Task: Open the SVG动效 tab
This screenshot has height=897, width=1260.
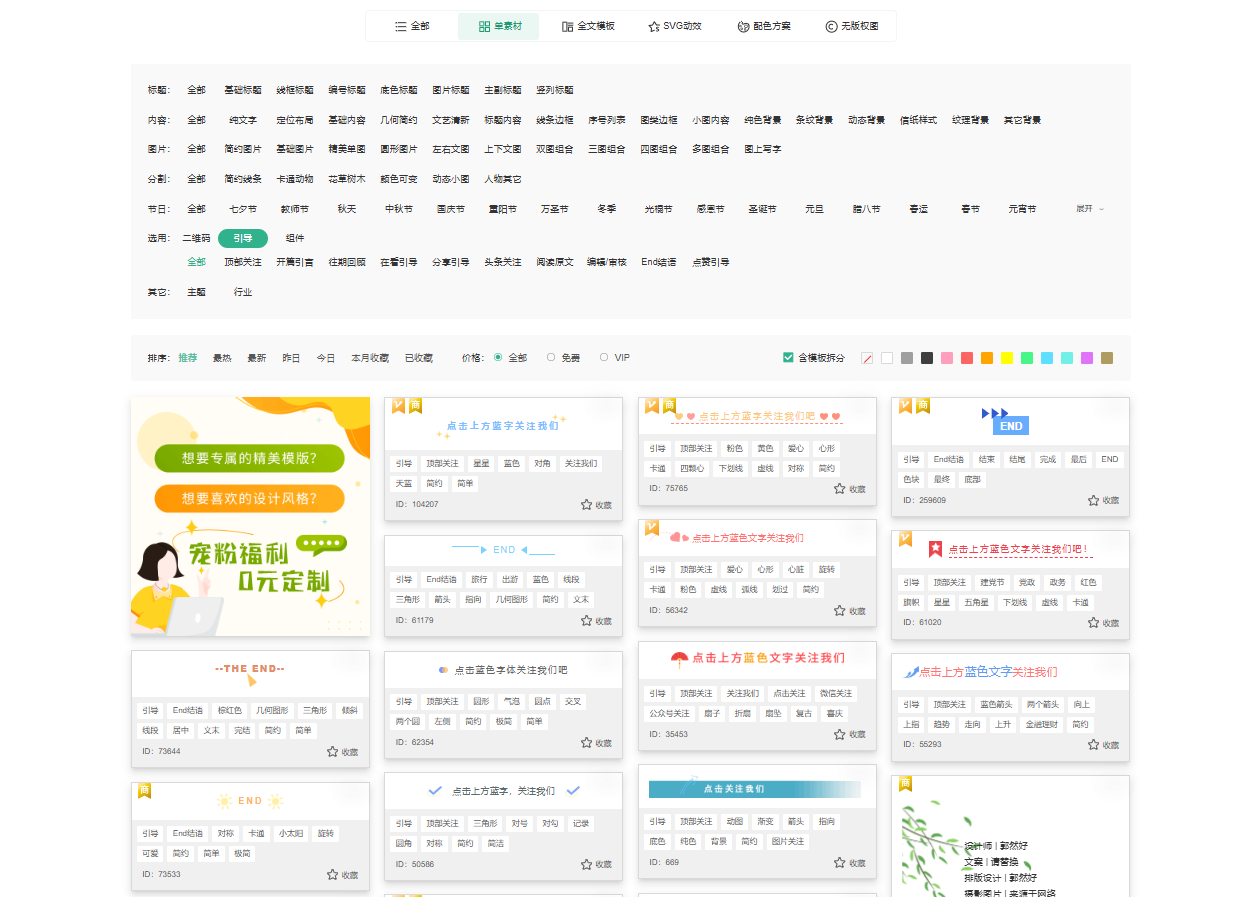Action: click(x=674, y=26)
